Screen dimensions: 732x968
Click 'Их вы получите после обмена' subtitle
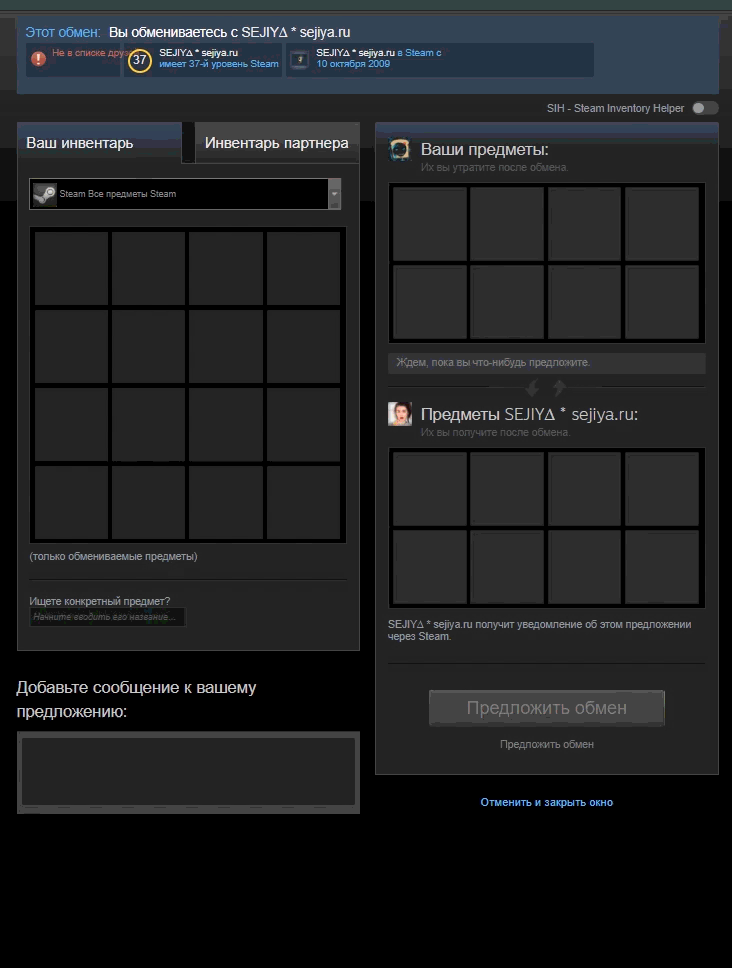[495, 432]
